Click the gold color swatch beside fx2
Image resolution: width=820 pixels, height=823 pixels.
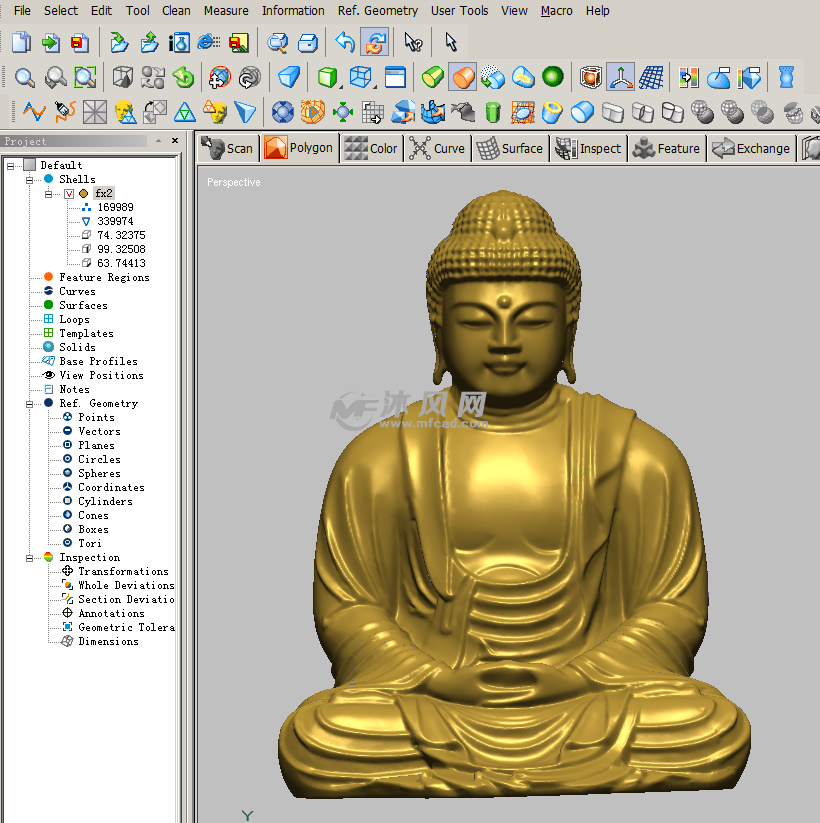coord(84,193)
